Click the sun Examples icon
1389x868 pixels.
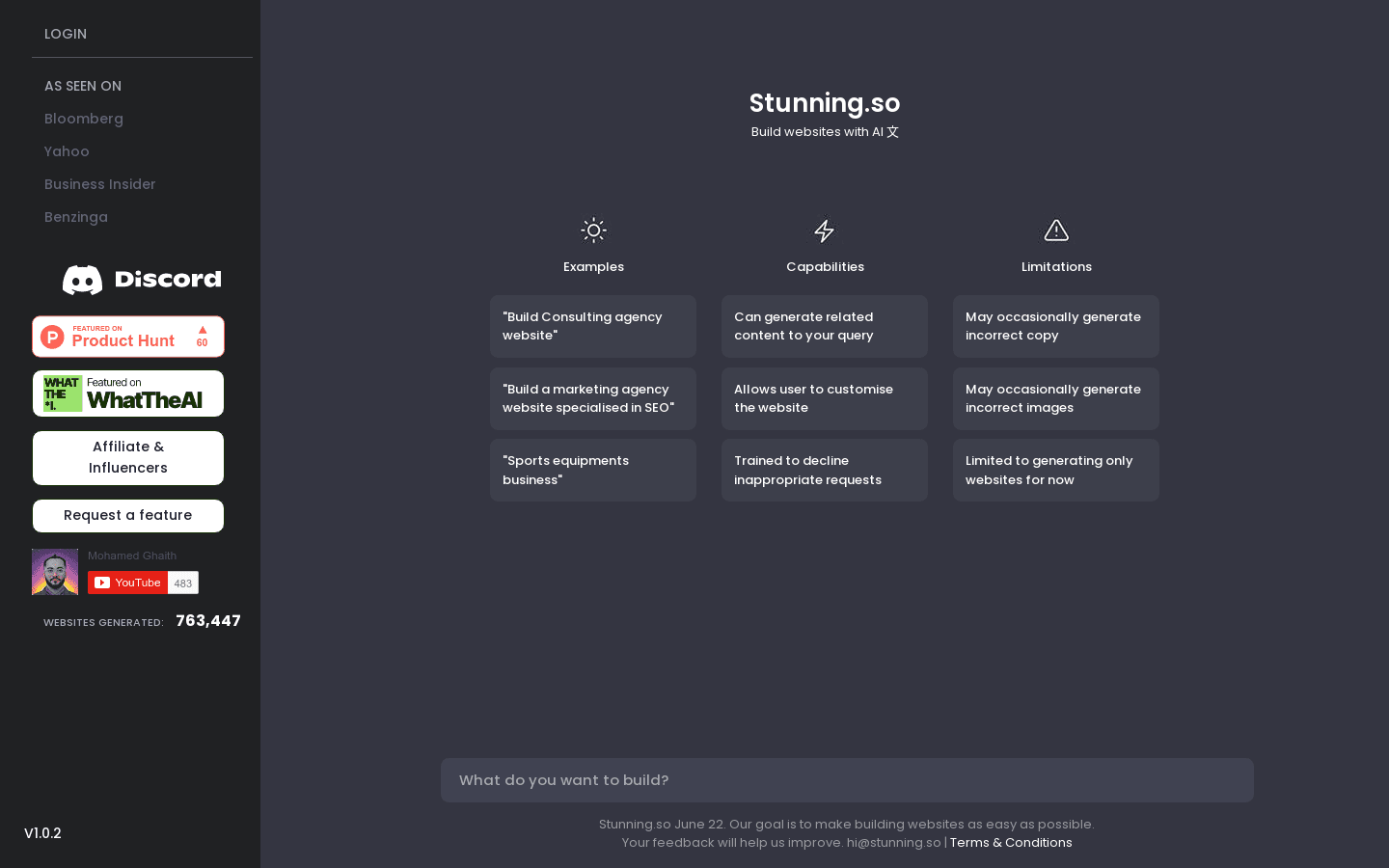pyautogui.click(x=593, y=231)
